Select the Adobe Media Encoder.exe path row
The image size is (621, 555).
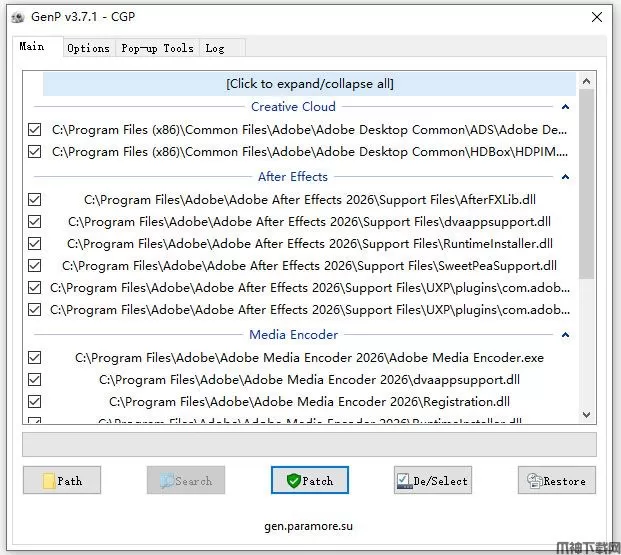coord(309,358)
